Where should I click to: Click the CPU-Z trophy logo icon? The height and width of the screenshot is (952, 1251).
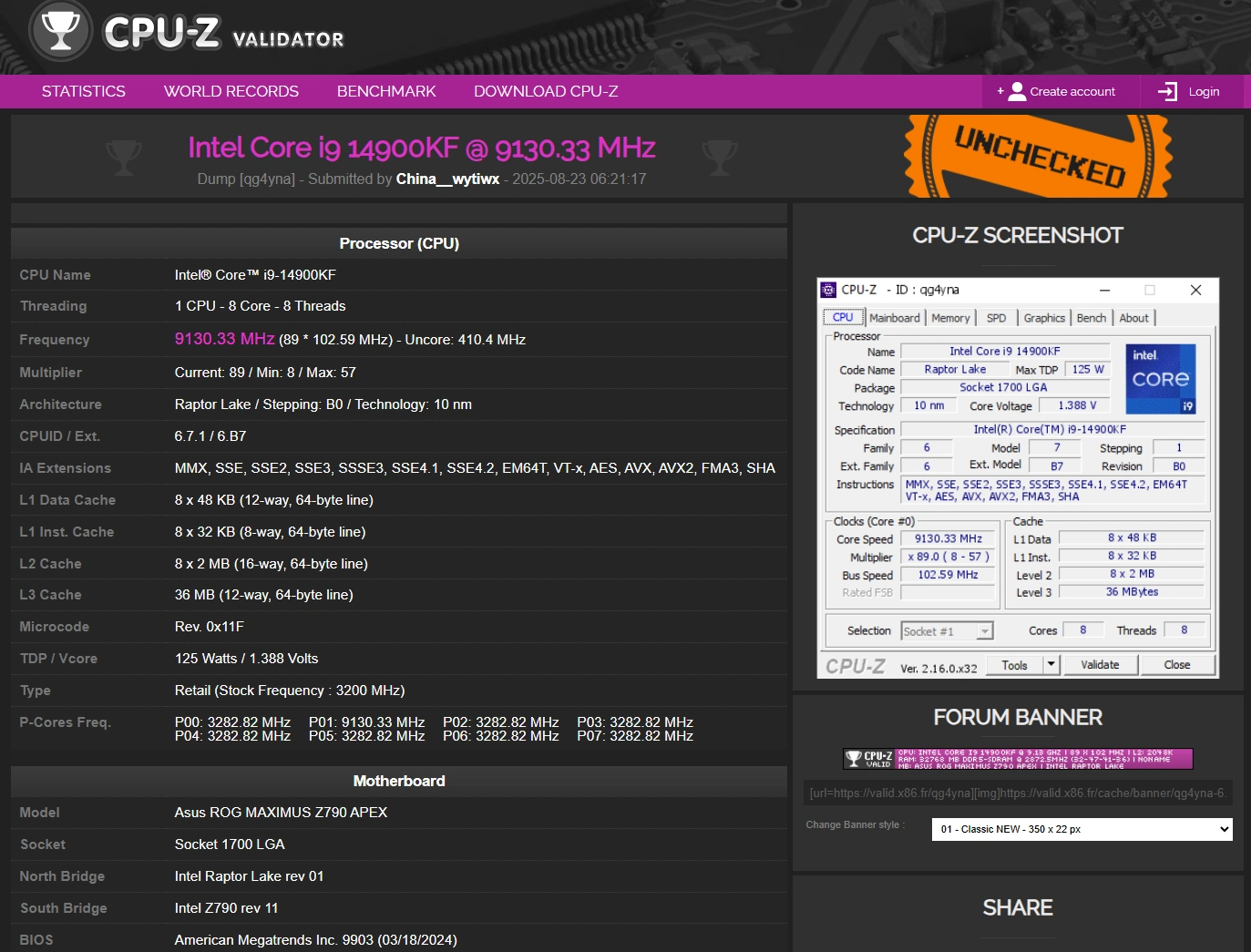tap(61, 30)
